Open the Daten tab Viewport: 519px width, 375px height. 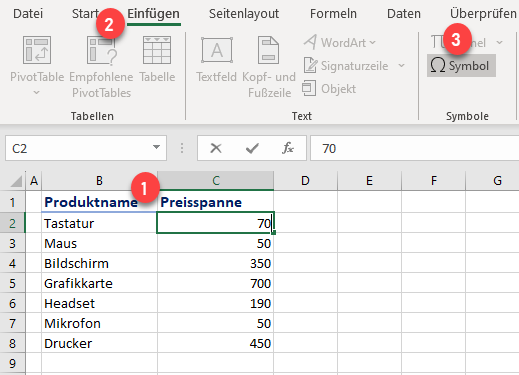coord(404,14)
